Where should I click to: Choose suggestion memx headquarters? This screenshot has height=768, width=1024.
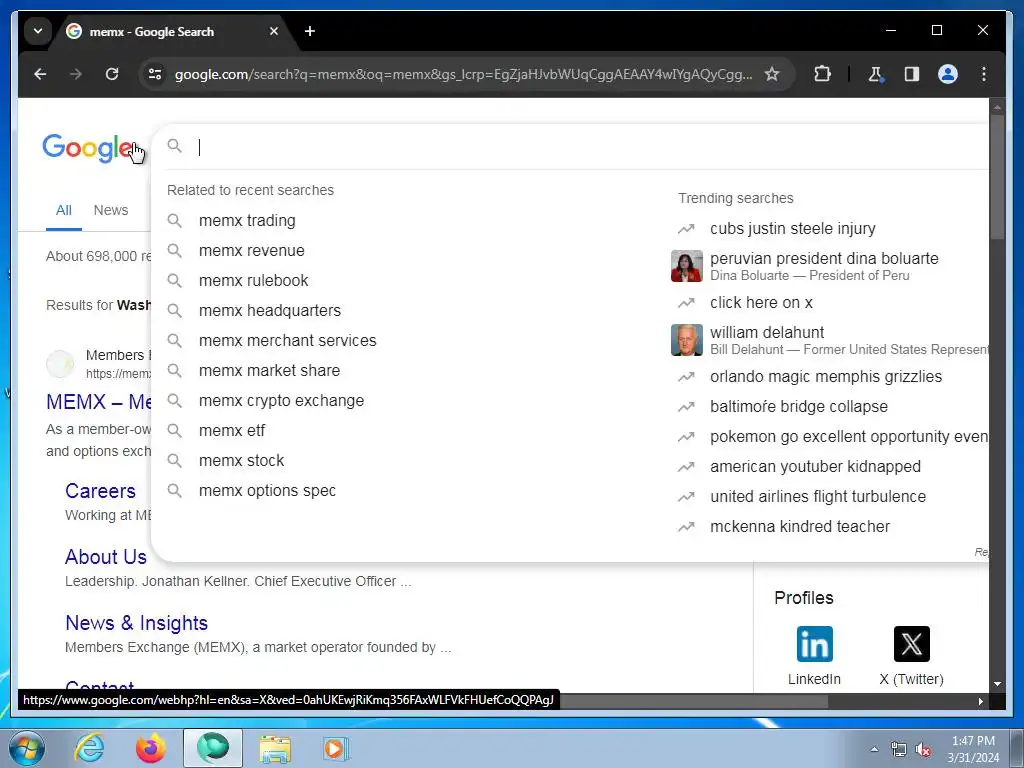pos(270,311)
